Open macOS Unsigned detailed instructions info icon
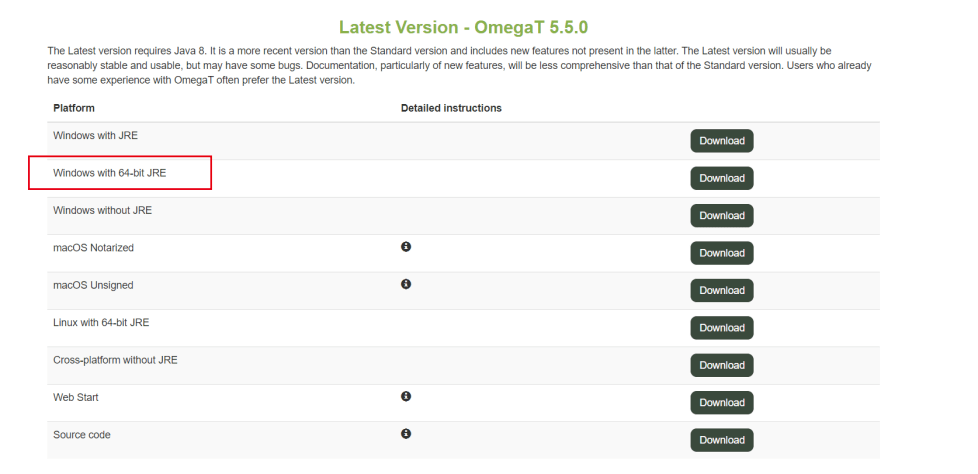 point(406,284)
